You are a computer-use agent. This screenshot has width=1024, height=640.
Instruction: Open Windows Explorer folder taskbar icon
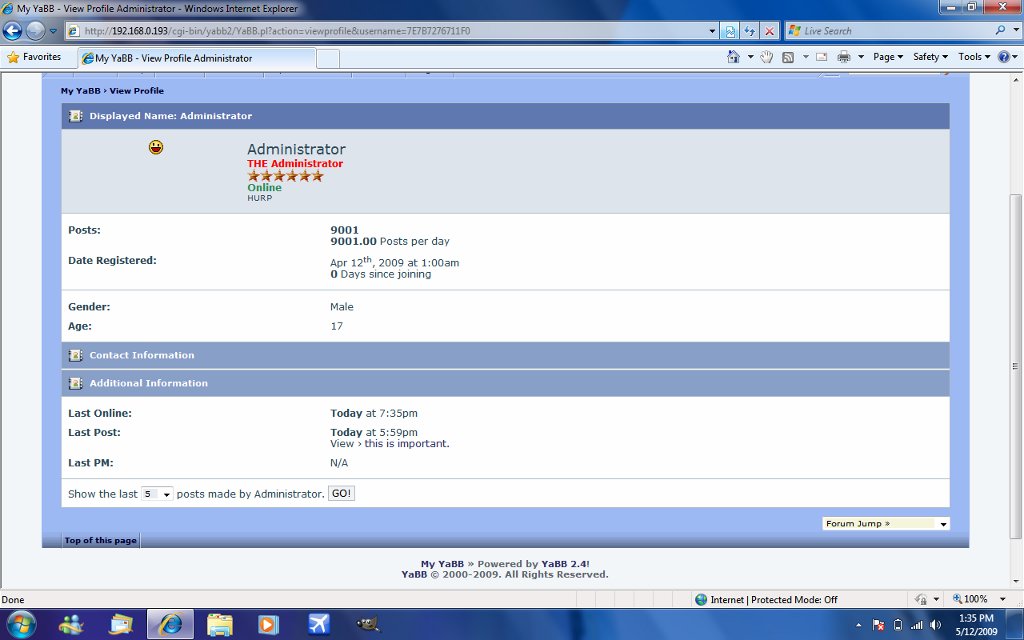[219, 625]
